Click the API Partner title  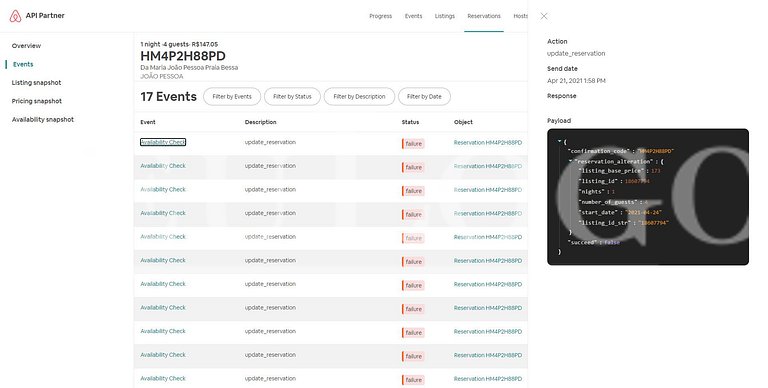(x=45, y=16)
